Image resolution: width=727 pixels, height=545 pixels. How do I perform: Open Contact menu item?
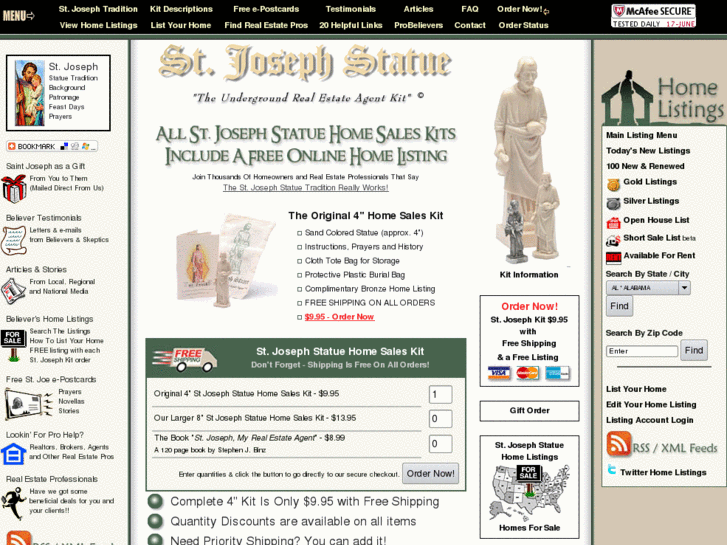pyautogui.click(x=470, y=25)
